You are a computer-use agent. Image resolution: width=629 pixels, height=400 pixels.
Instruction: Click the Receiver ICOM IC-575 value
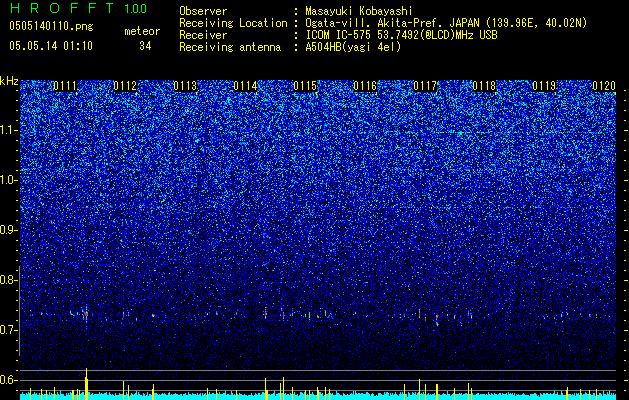pos(401,35)
